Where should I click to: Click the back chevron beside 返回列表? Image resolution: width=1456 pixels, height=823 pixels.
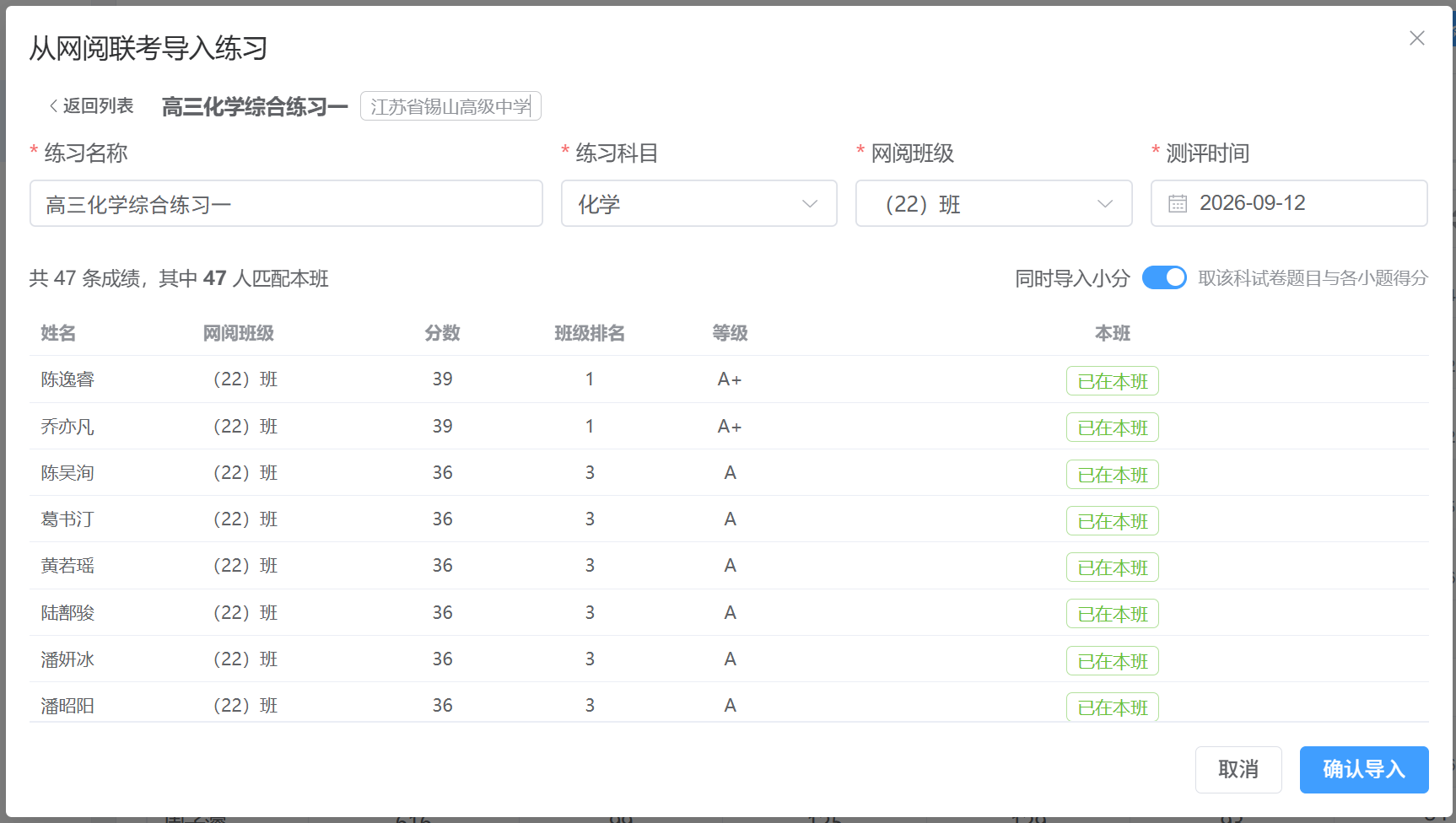(x=53, y=105)
